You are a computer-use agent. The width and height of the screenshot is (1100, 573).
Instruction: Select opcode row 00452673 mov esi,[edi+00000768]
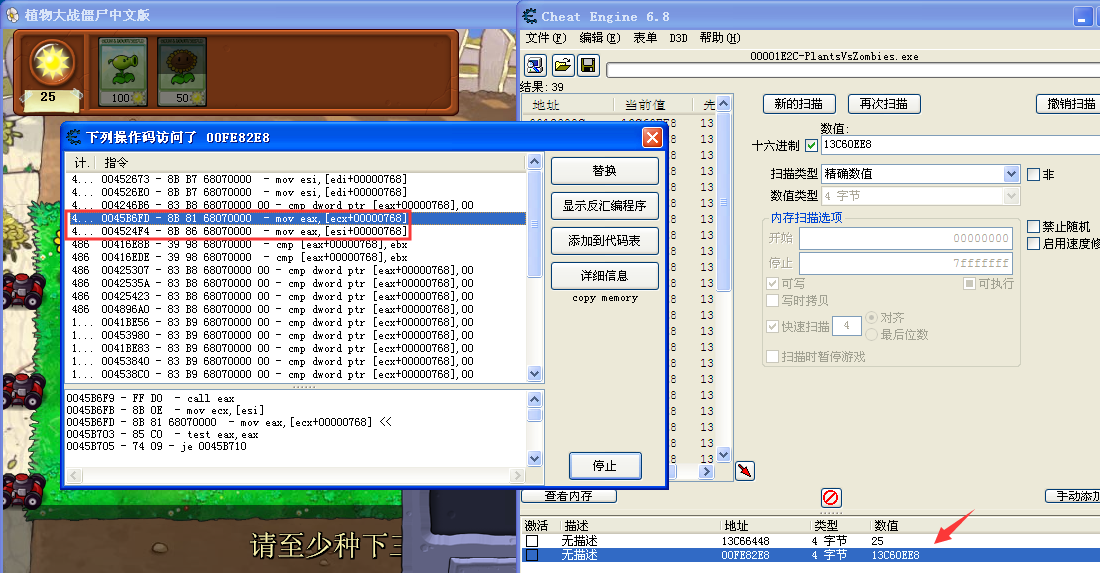[295, 179]
